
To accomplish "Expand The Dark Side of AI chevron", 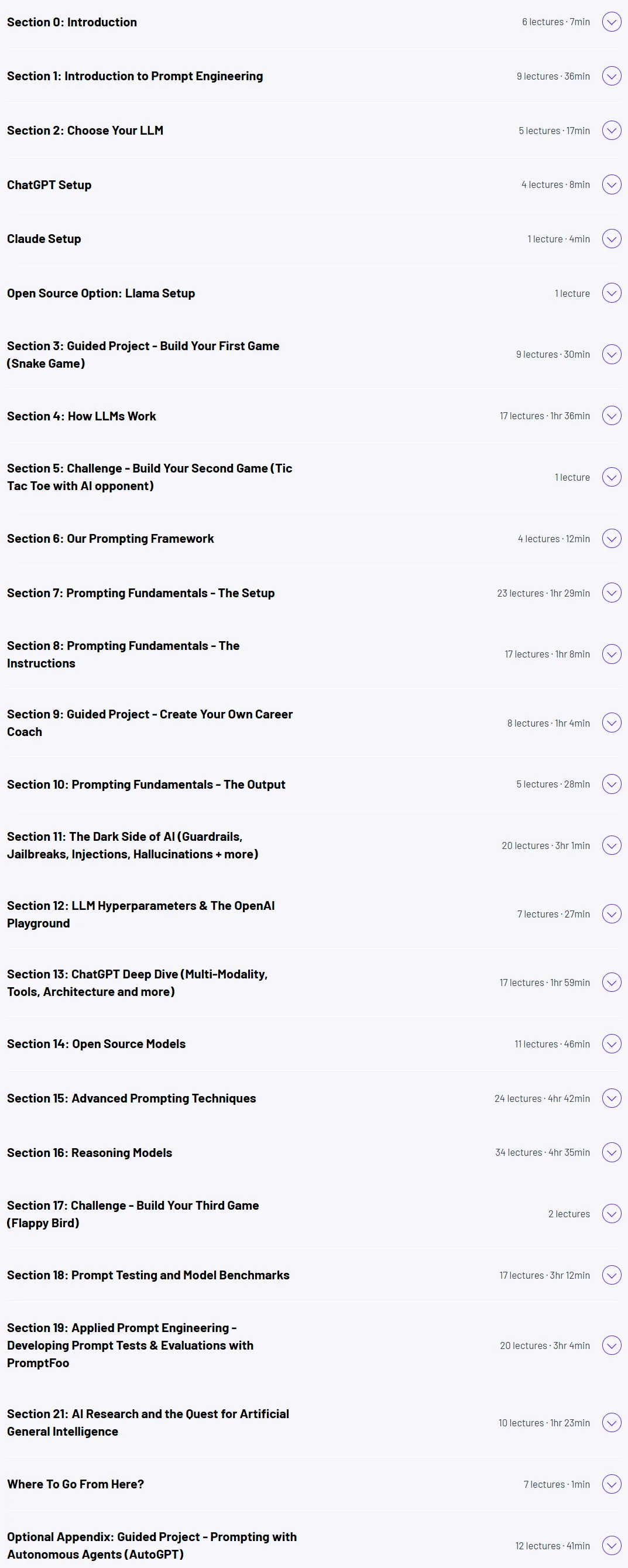I will tap(612, 845).
